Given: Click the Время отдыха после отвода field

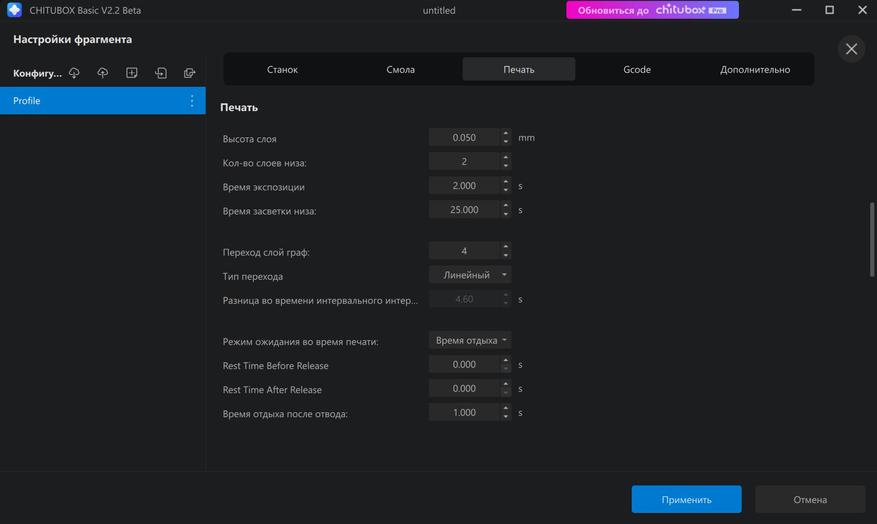Looking at the screenshot, I should (464, 413).
